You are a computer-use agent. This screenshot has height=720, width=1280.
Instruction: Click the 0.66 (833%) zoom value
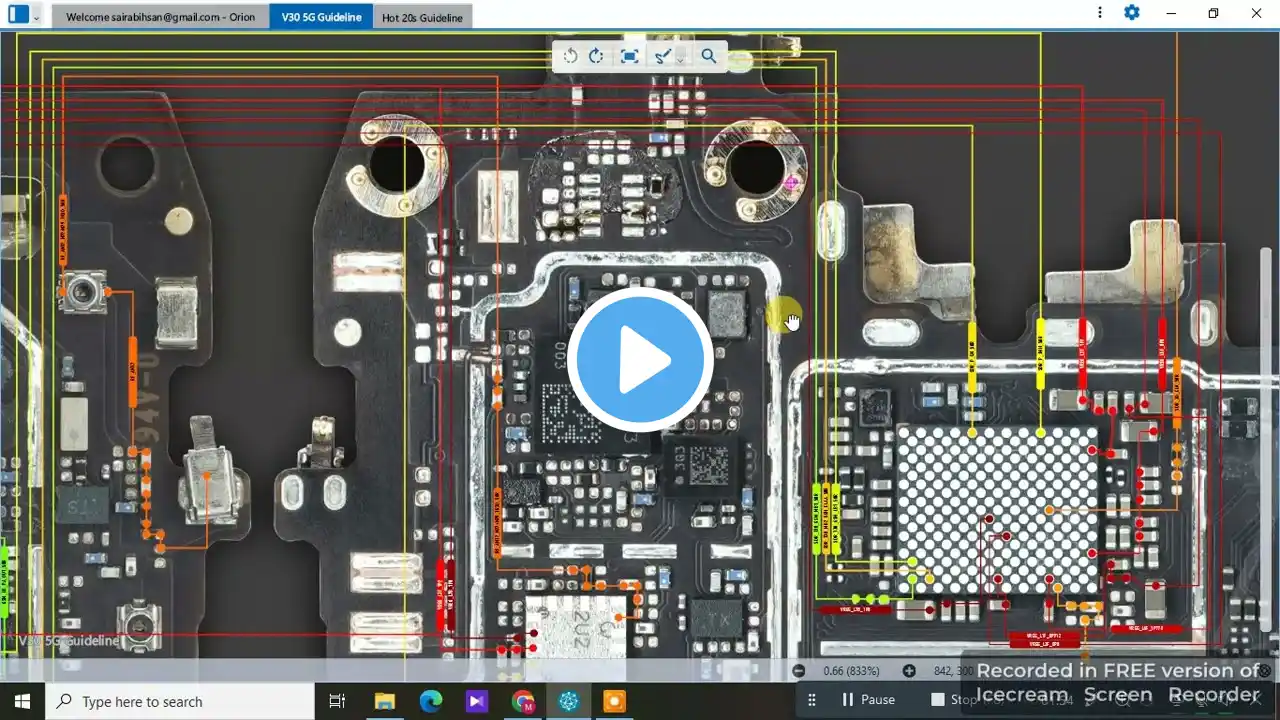(x=851, y=671)
